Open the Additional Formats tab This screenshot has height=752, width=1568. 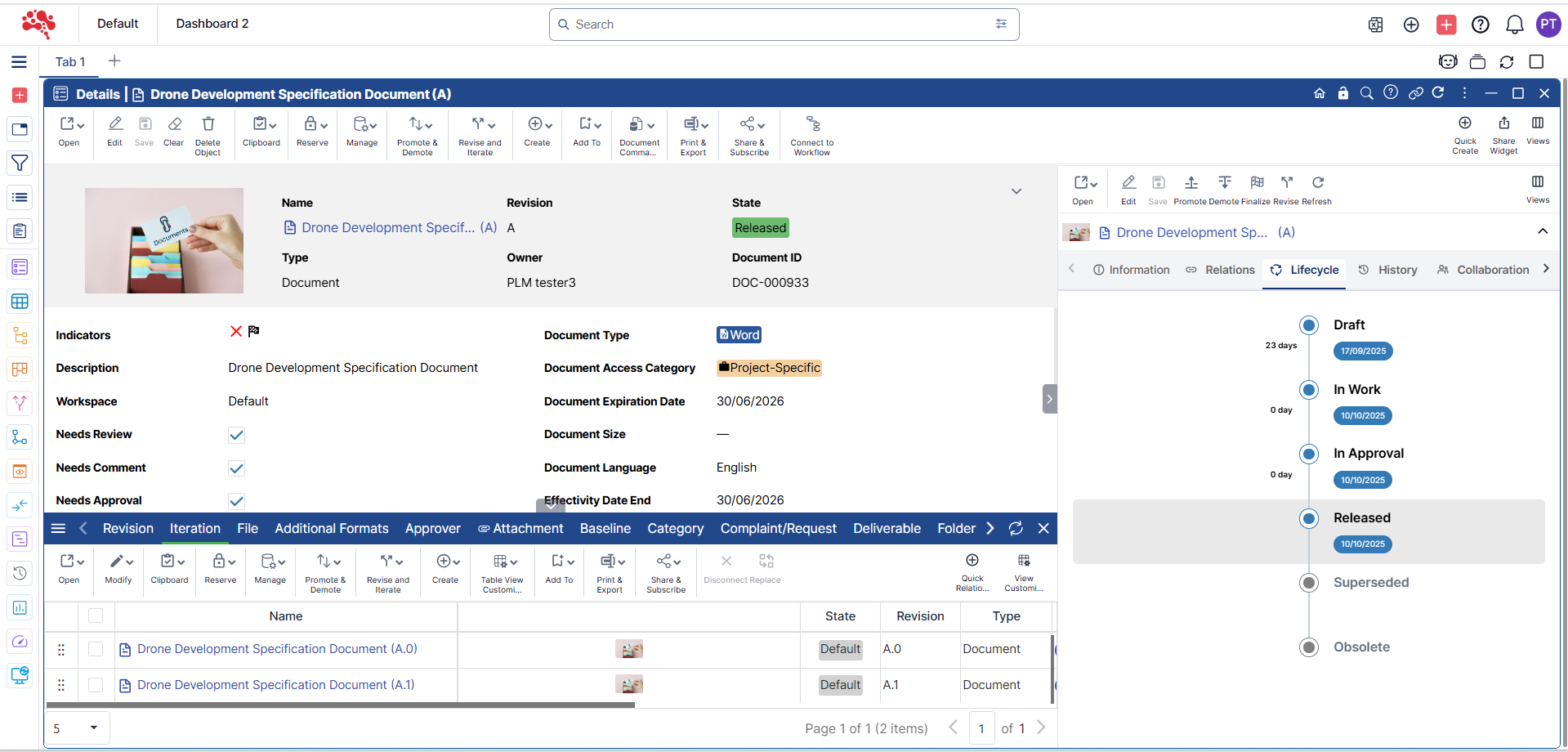click(x=331, y=529)
